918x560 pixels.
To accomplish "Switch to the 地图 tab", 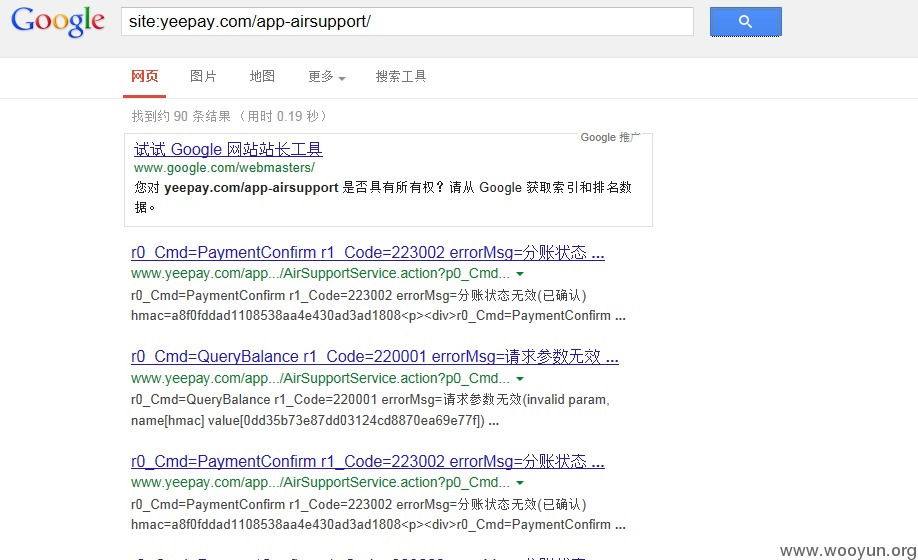I will [x=262, y=76].
